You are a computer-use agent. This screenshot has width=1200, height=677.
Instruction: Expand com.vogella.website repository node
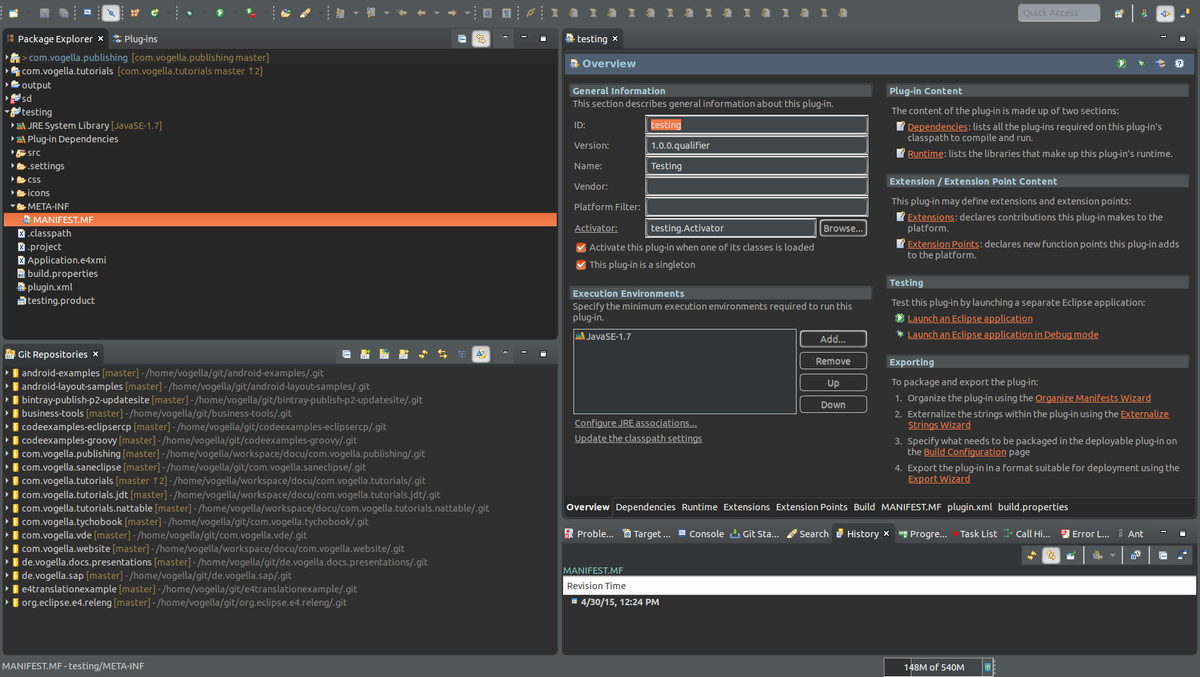pyautogui.click(x=6, y=548)
